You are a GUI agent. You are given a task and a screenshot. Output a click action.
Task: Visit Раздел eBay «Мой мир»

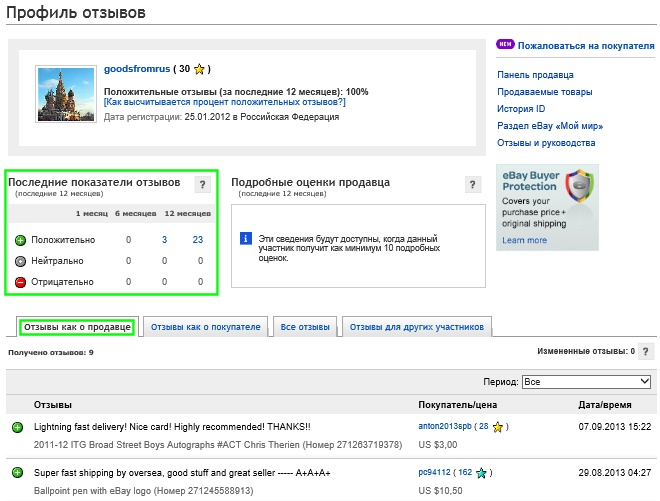click(550, 126)
